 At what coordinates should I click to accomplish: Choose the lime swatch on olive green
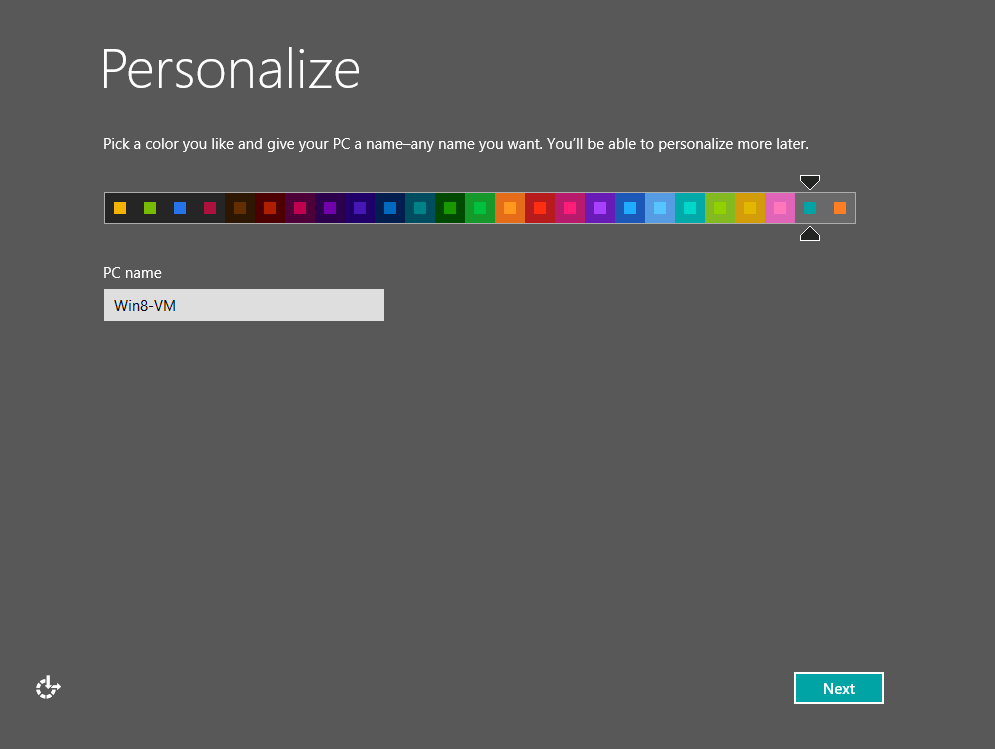pos(720,208)
